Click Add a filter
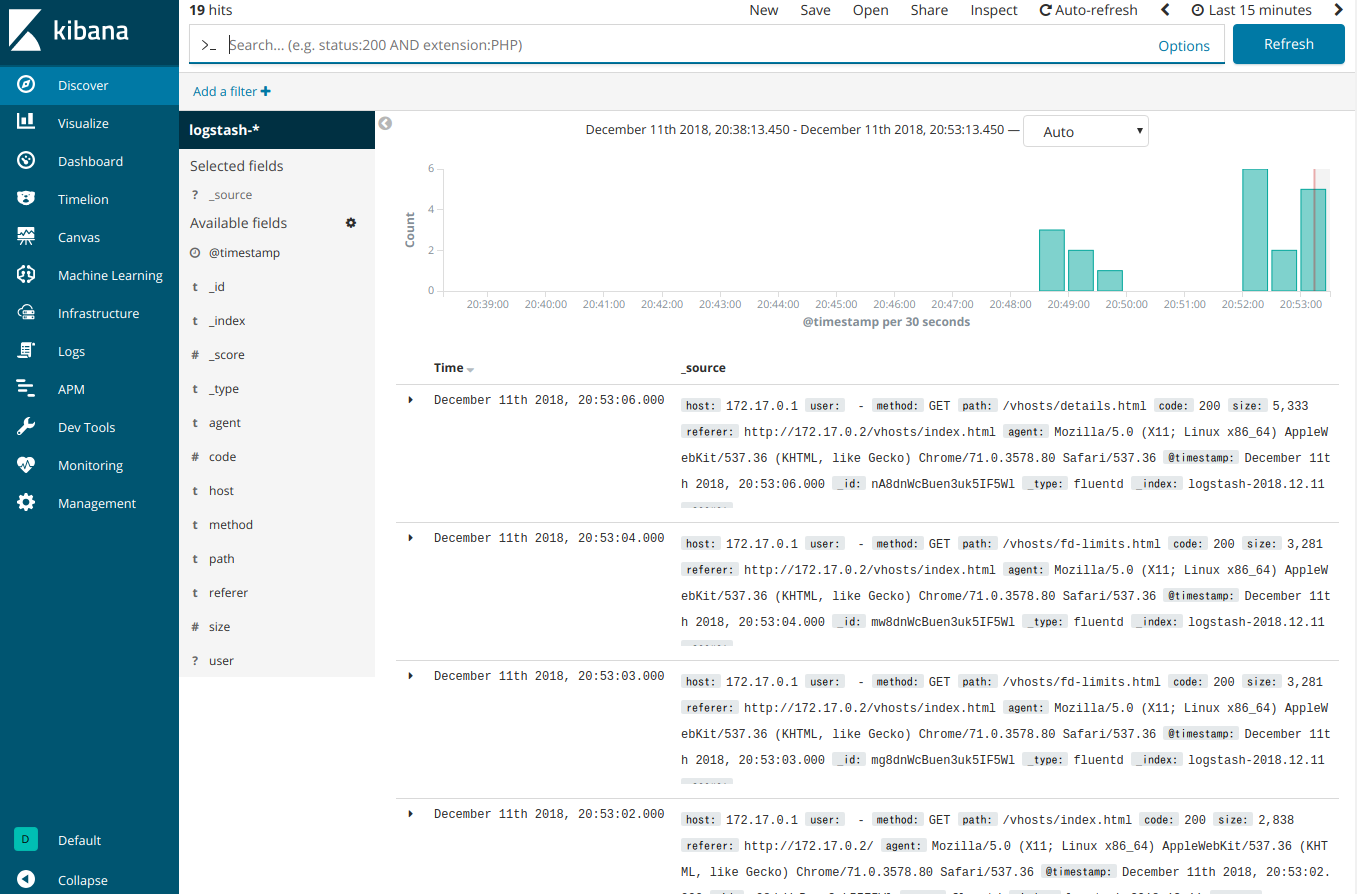Image resolution: width=1357 pixels, height=894 pixels. coord(231,91)
